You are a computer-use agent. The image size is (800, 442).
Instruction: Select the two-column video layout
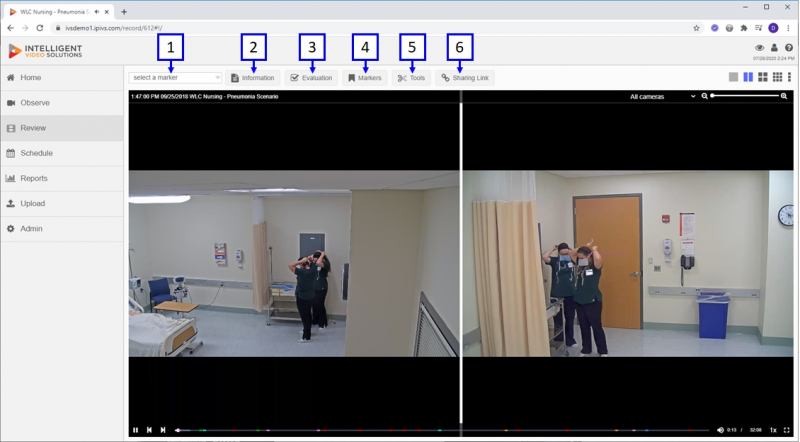tap(748, 77)
